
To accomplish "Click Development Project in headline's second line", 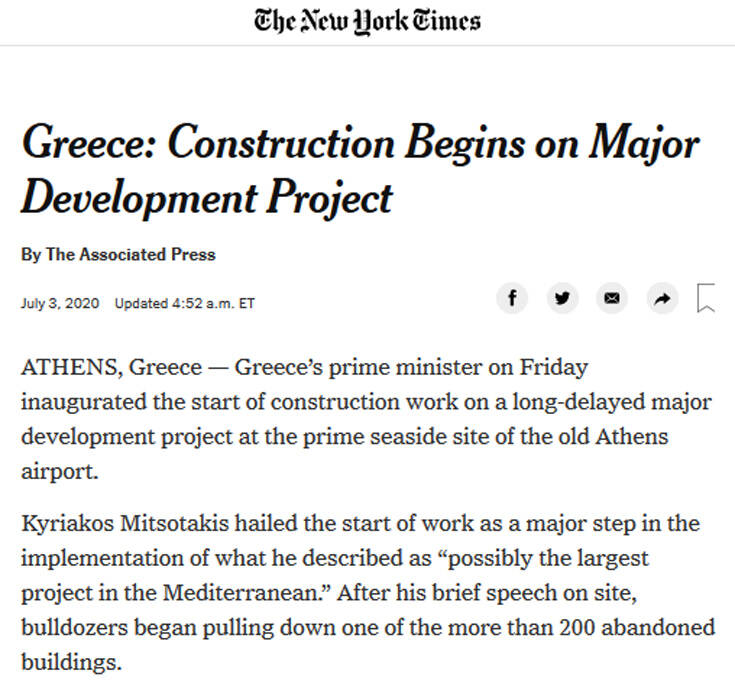I will click(207, 198).
